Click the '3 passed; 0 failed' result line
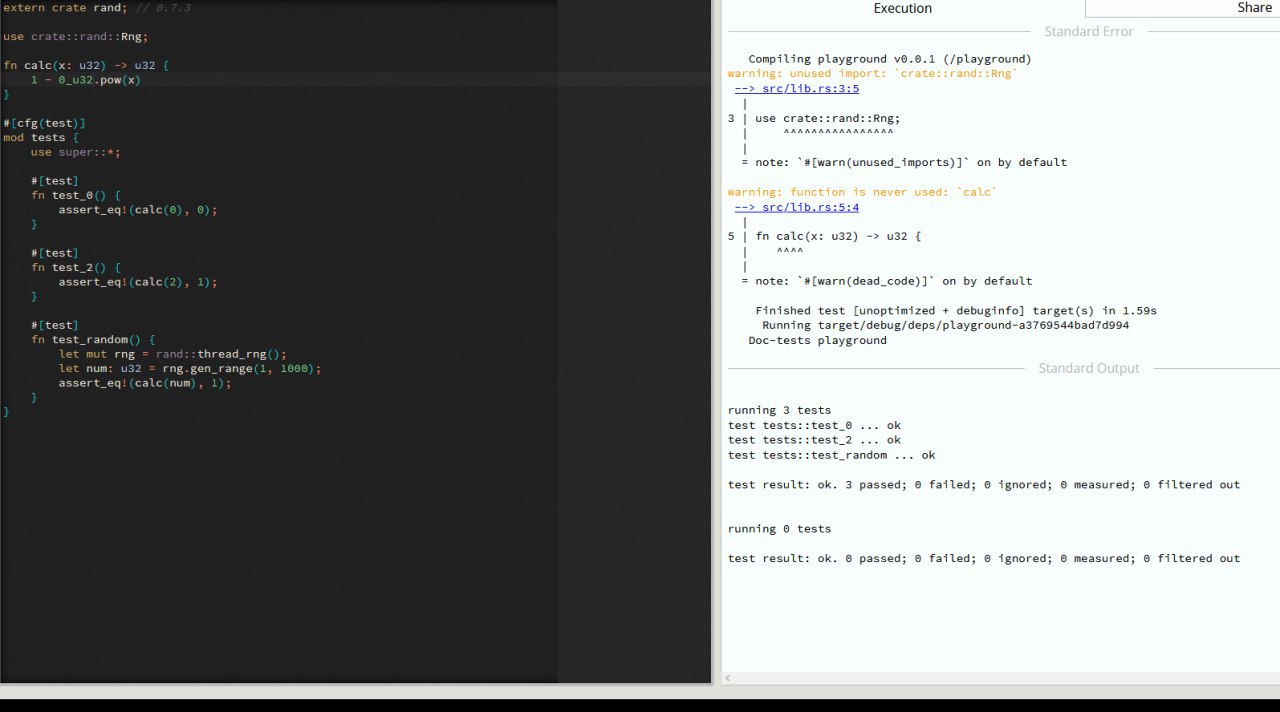Image resolution: width=1280 pixels, height=712 pixels. pos(984,485)
